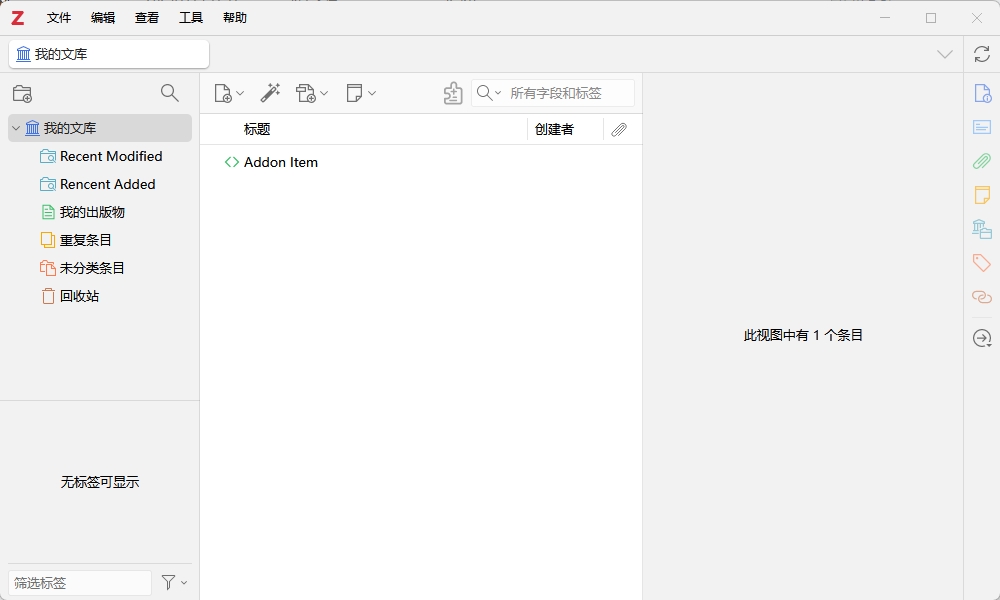
Task: Open the tag filter dropdown
Action: click(x=175, y=583)
